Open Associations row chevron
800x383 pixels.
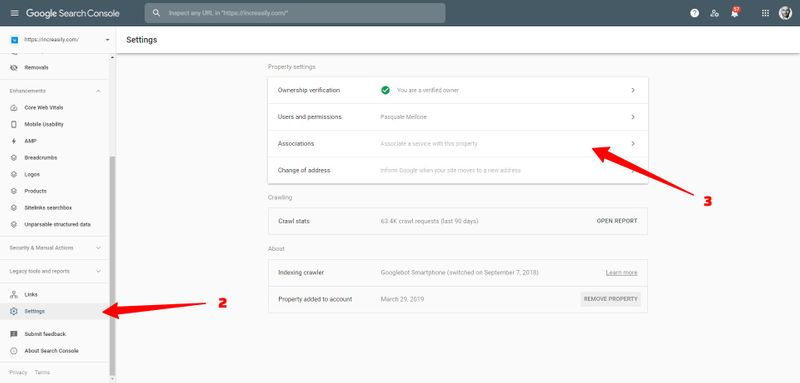coord(633,144)
